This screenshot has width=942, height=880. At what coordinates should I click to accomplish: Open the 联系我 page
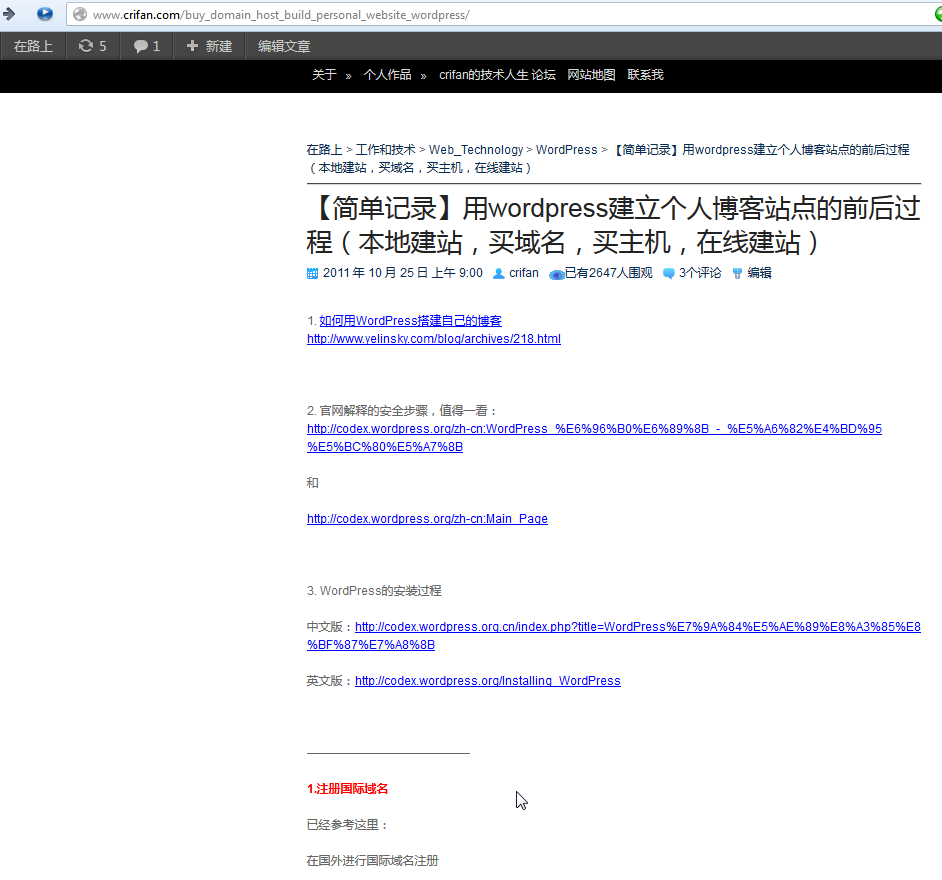tap(646, 74)
